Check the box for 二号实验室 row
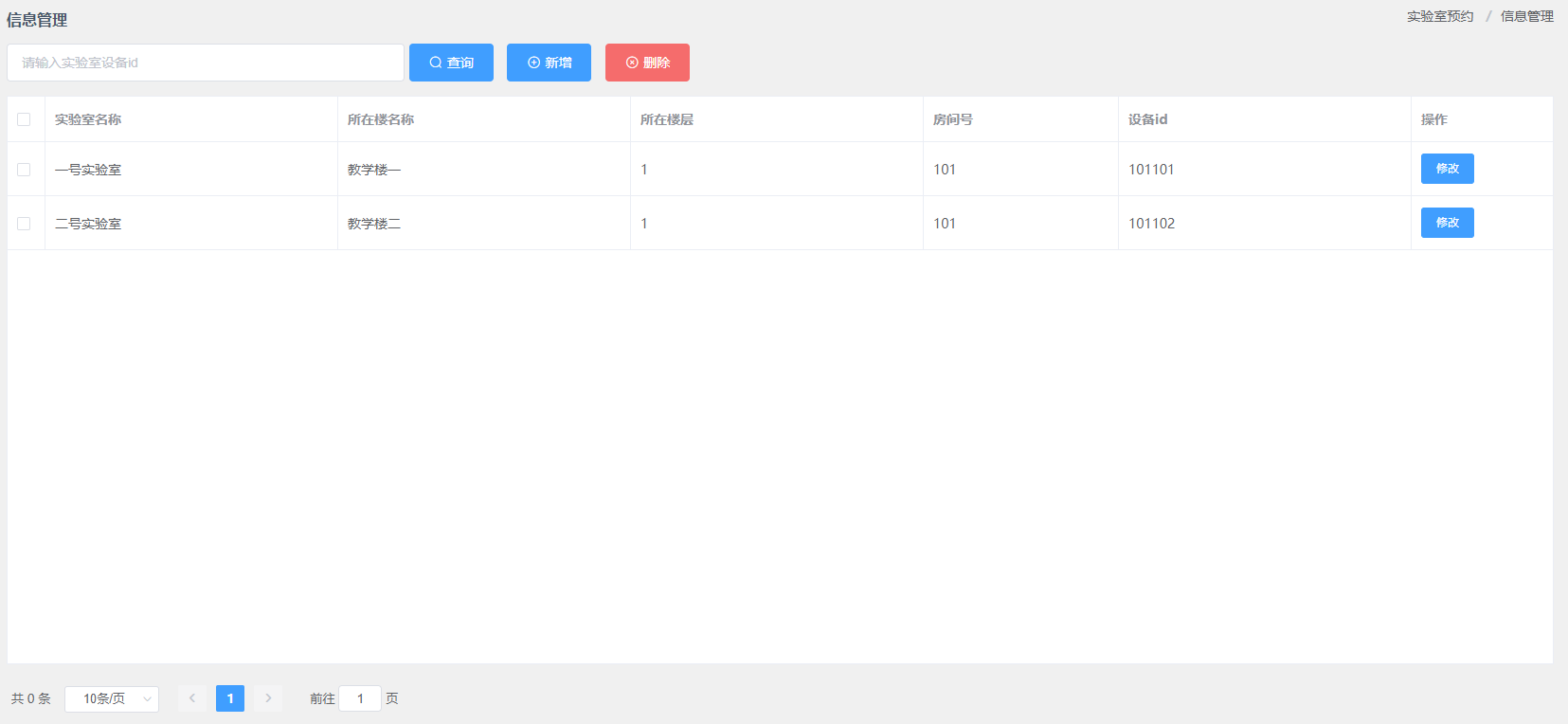 [24, 224]
